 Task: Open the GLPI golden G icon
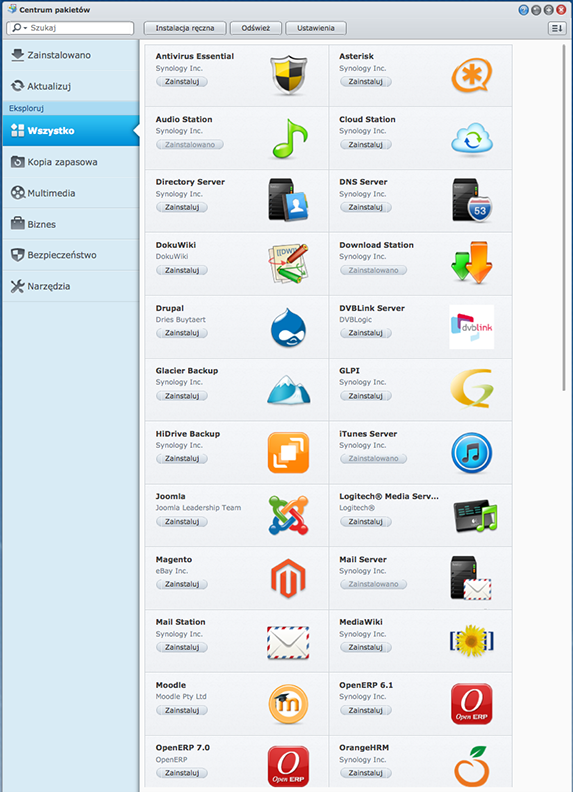click(x=471, y=389)
